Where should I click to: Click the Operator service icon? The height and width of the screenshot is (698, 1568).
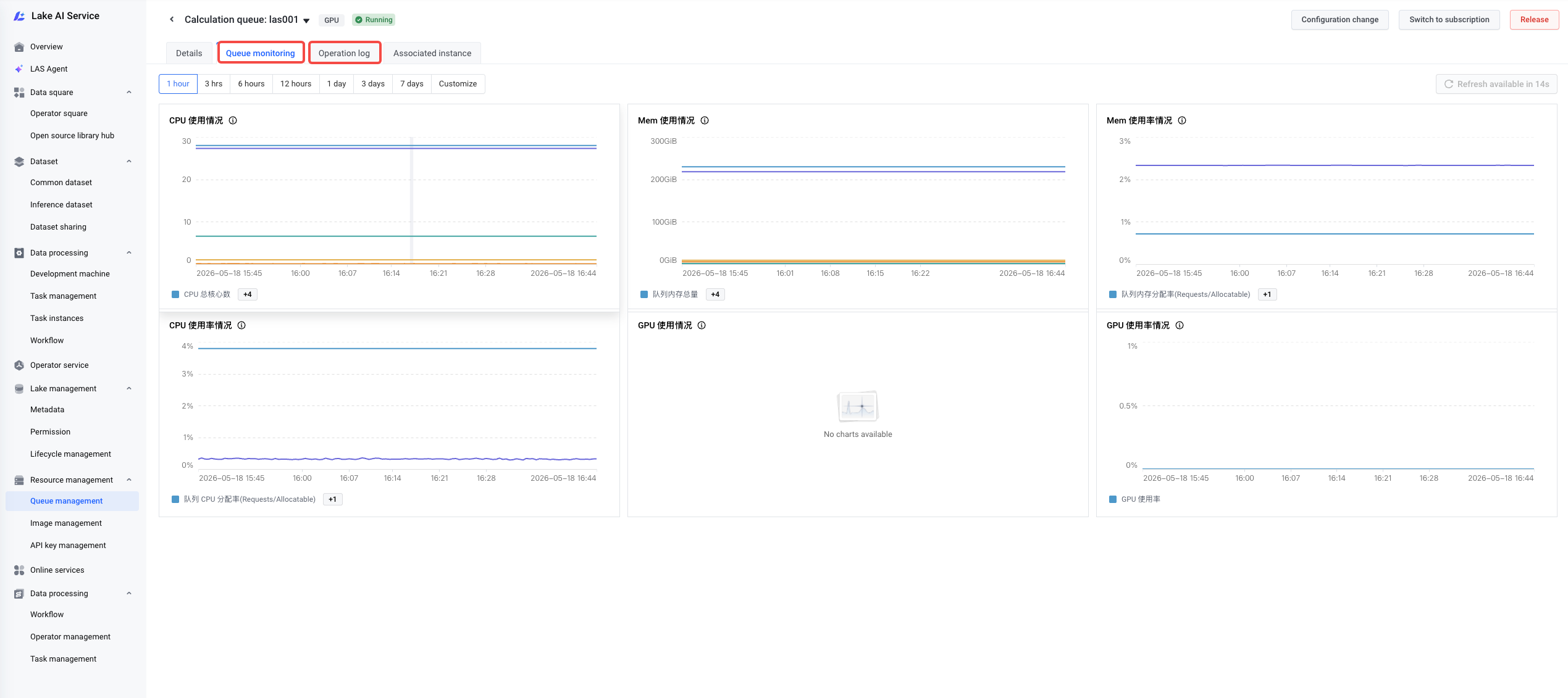tap(19, 365)
